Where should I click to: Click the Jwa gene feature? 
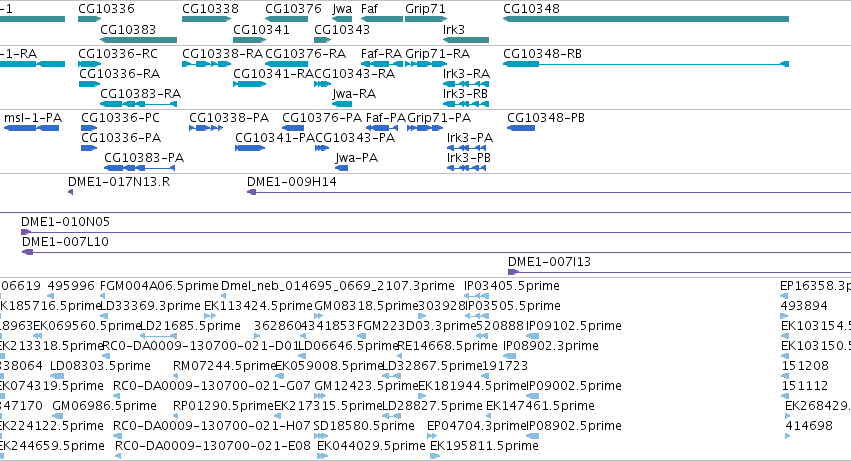[342, 19]
